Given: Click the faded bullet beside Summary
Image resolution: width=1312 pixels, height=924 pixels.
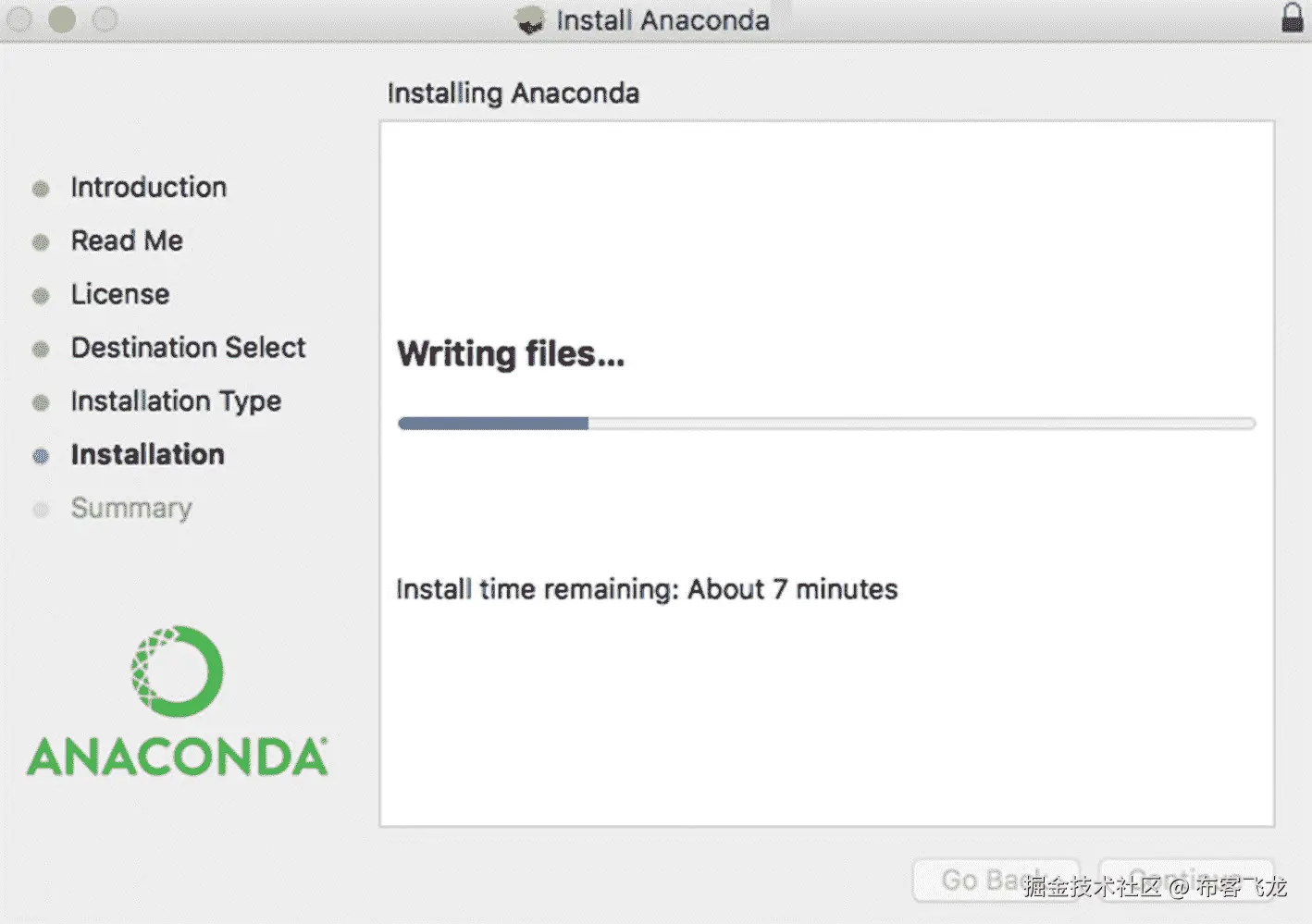Looking at the screenshot, I should click(x=41, y=510).
